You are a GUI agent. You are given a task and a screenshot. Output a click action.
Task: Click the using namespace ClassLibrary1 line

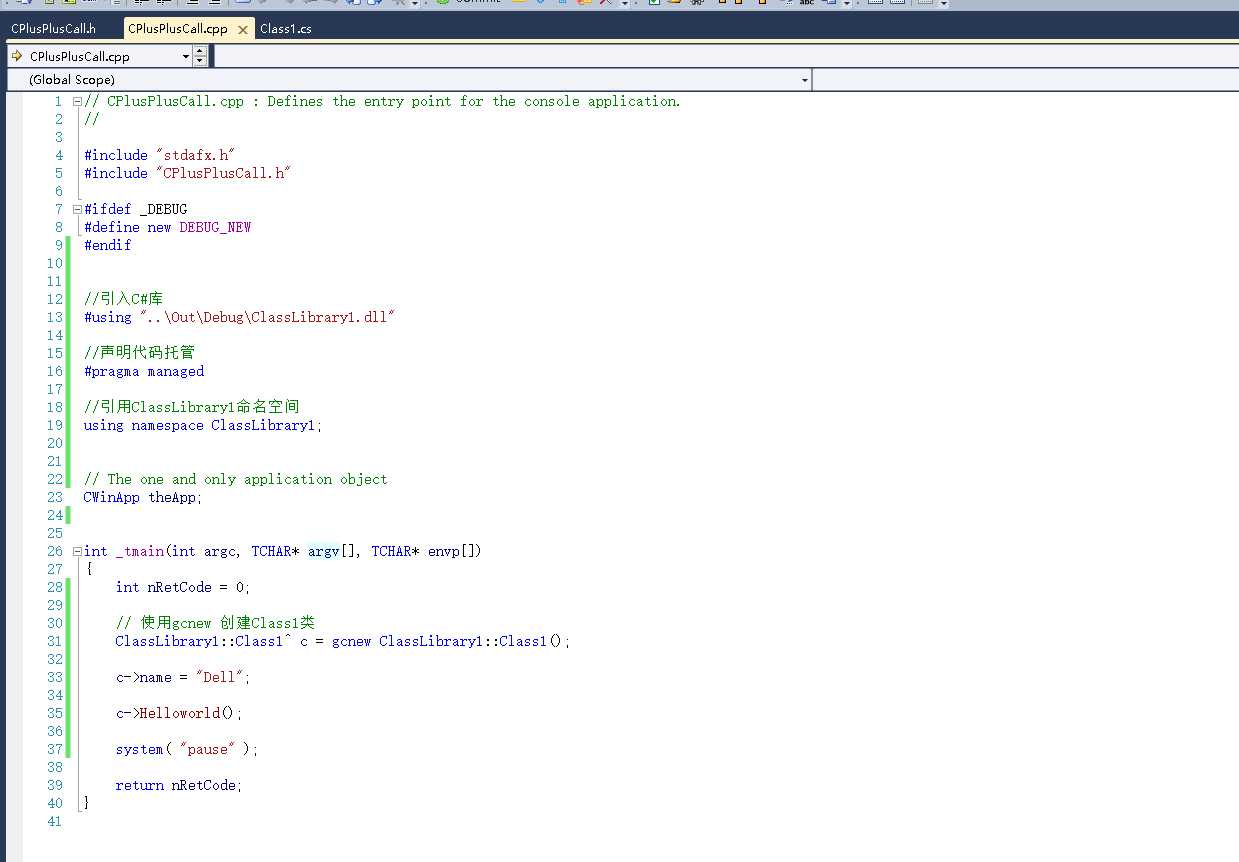203,425
